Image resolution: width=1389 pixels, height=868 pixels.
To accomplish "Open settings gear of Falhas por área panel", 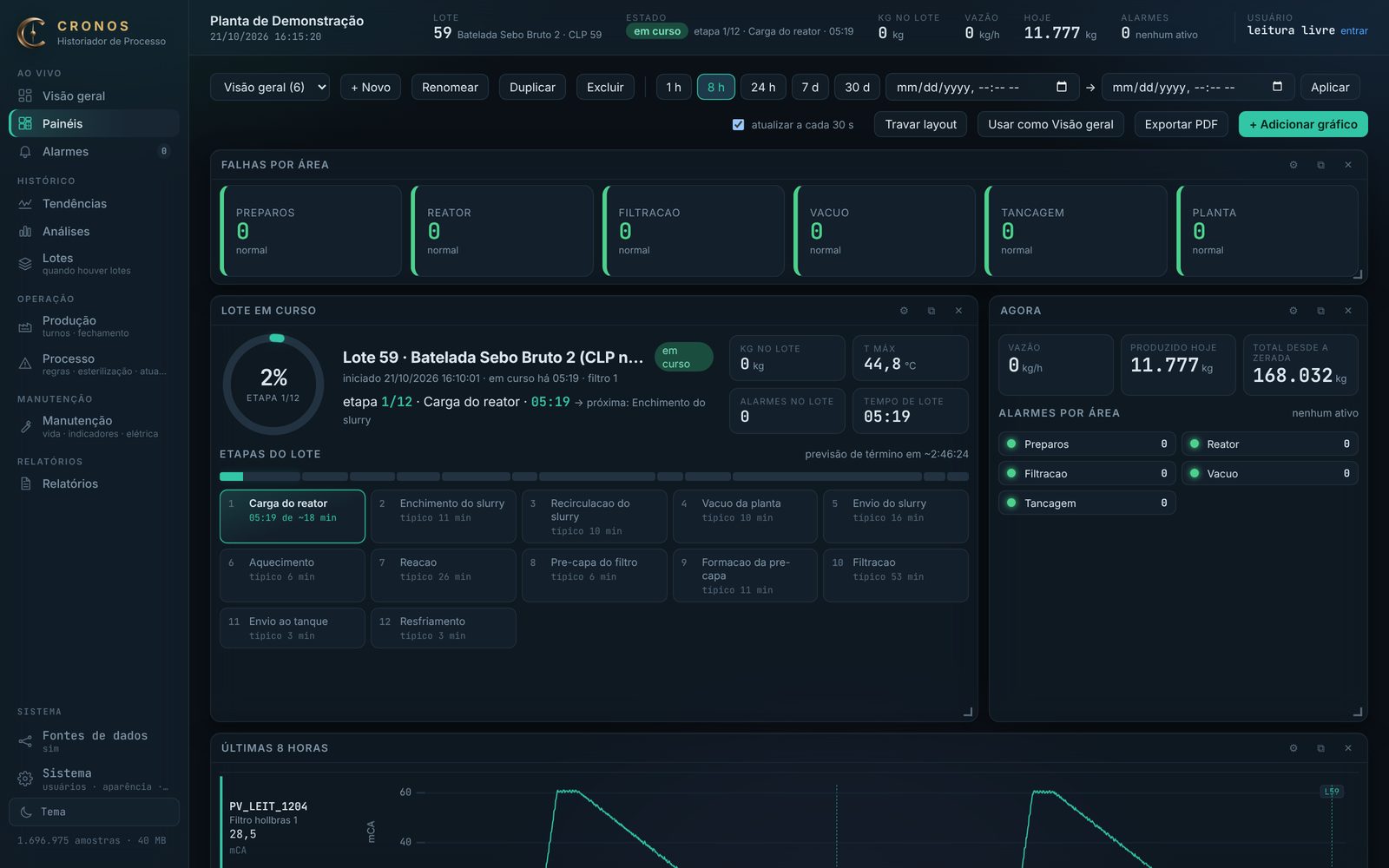I will [1294, 165].
